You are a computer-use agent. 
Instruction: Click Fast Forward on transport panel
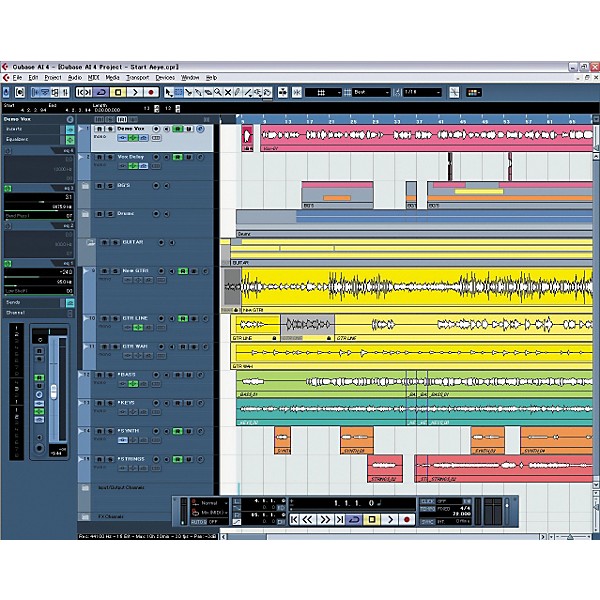pos(324,519)
